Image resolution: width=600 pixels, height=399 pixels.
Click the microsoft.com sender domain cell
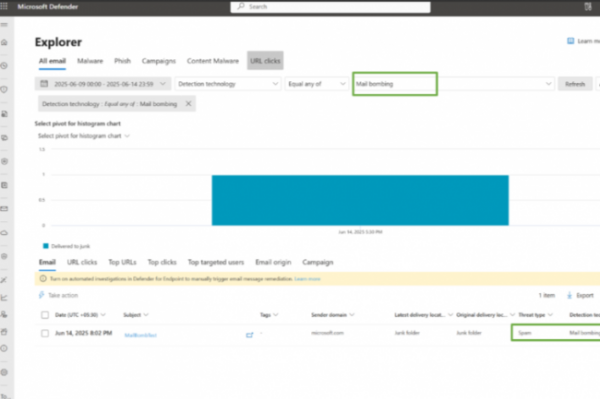click(328, 333)
